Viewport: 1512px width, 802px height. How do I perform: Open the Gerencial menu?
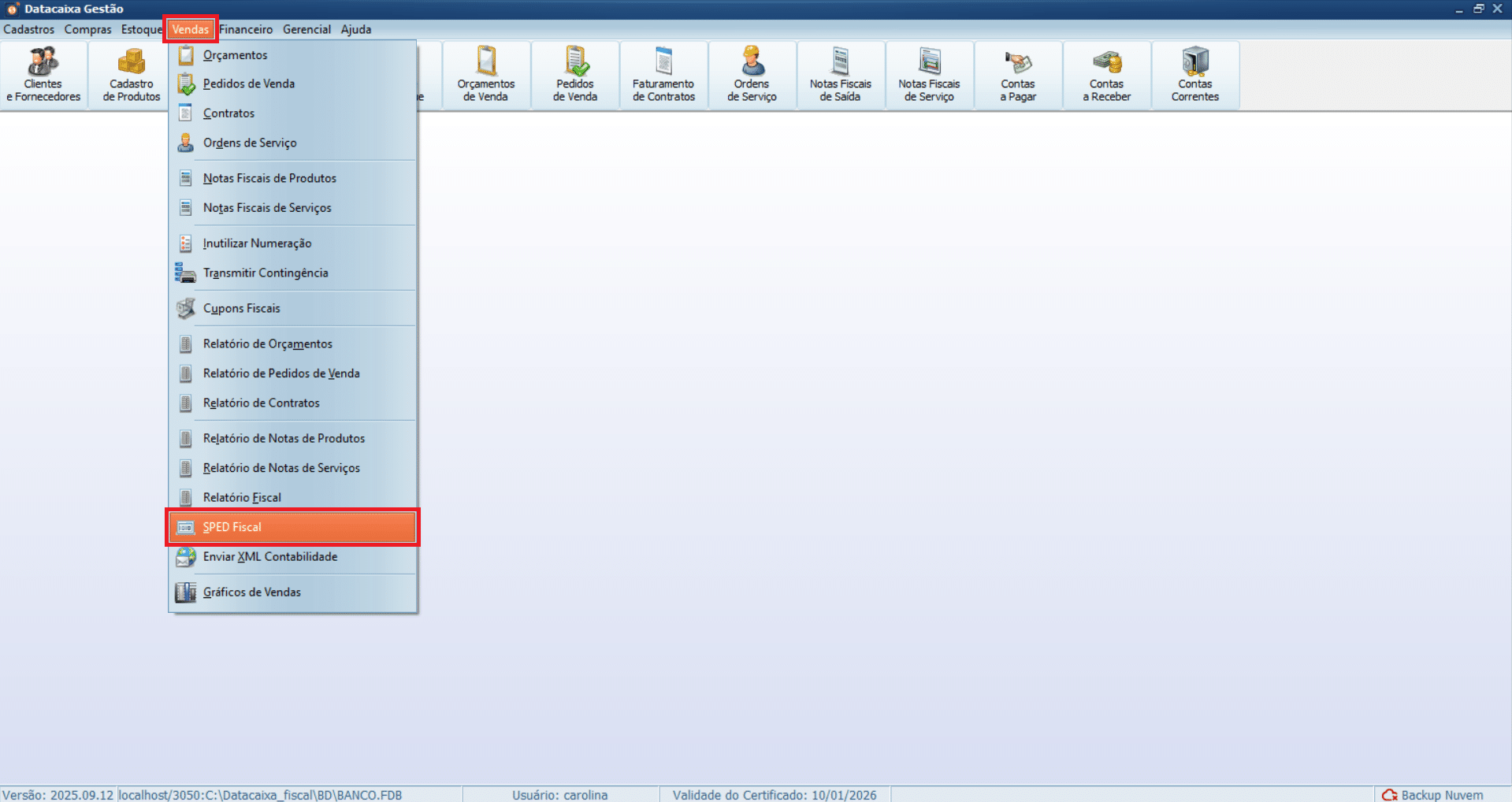click(306, 29)
